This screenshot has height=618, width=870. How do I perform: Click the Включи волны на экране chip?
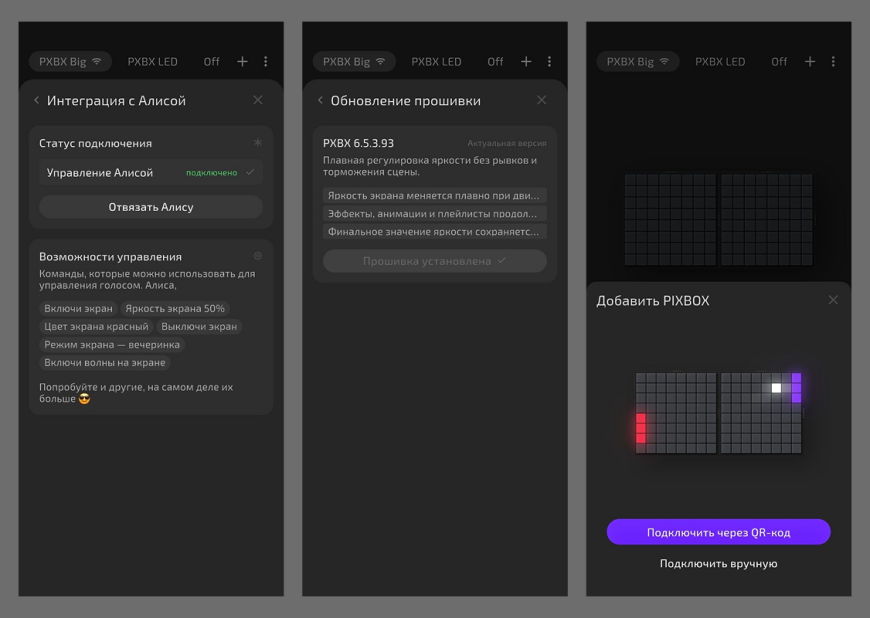click(105, 362)
